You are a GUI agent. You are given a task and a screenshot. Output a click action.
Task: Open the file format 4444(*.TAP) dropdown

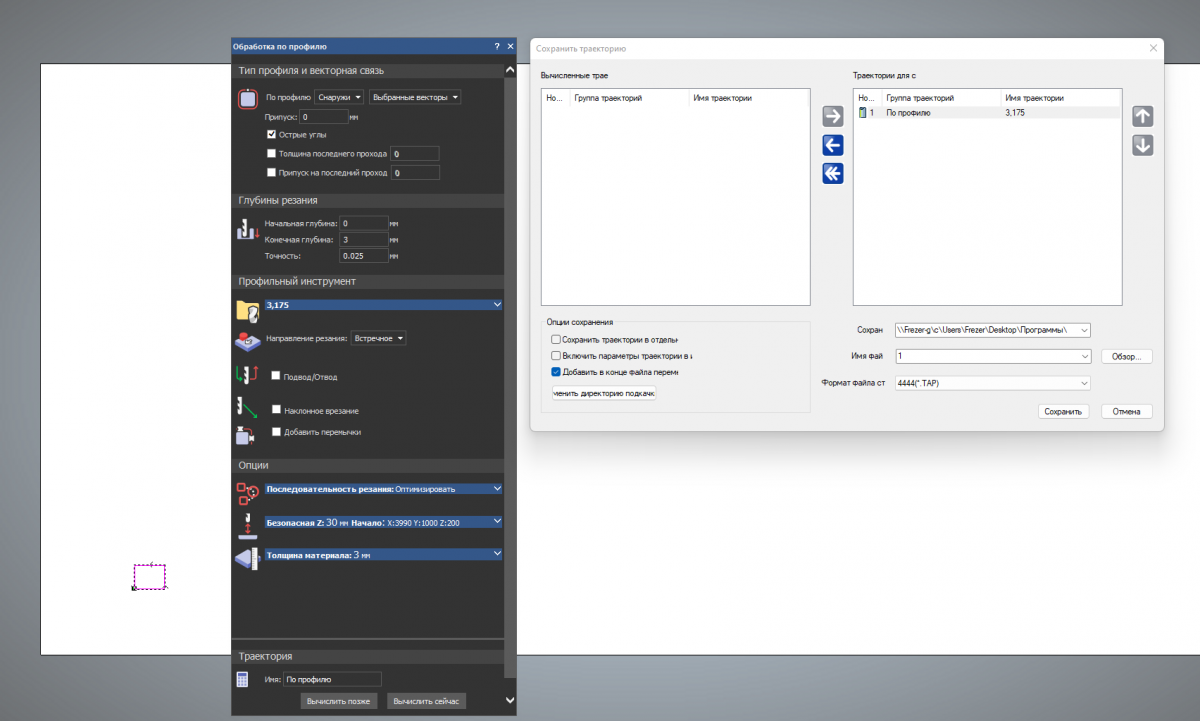(x=992, y=383)
